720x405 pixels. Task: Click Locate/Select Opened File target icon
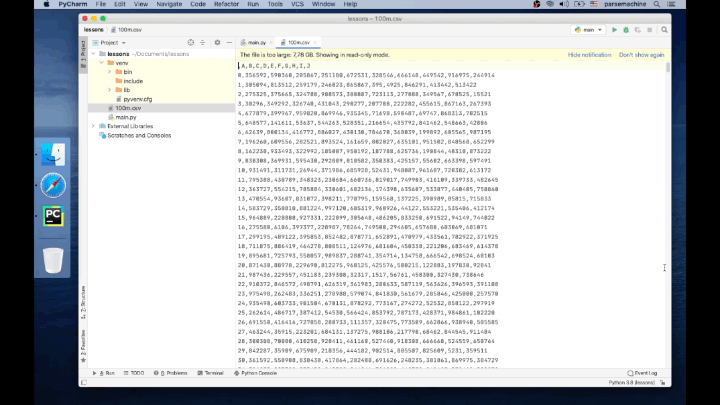coord(191,42)
